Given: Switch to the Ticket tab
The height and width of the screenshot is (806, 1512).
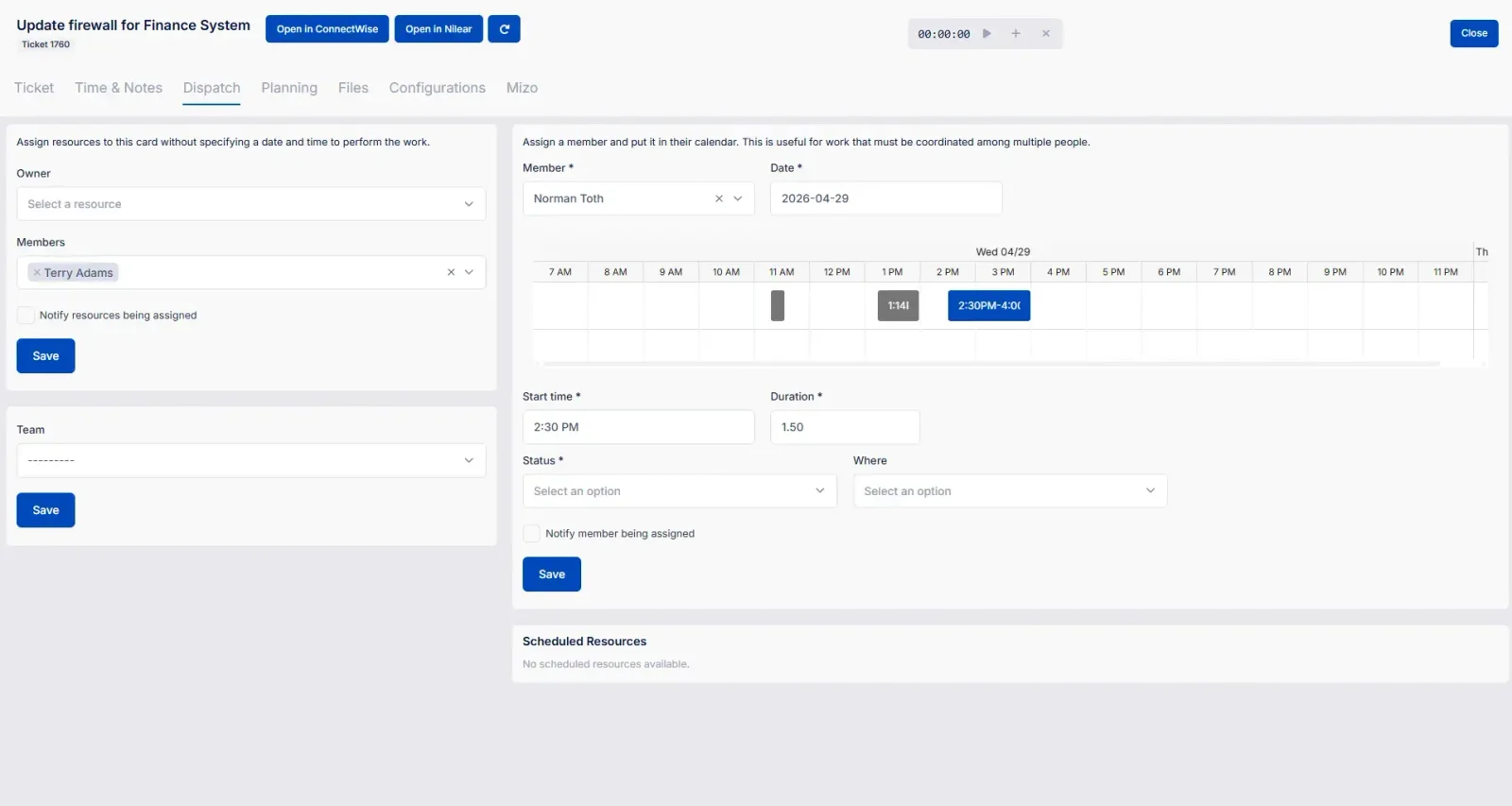Looking at the screenshot, I should tap(34, 88).
